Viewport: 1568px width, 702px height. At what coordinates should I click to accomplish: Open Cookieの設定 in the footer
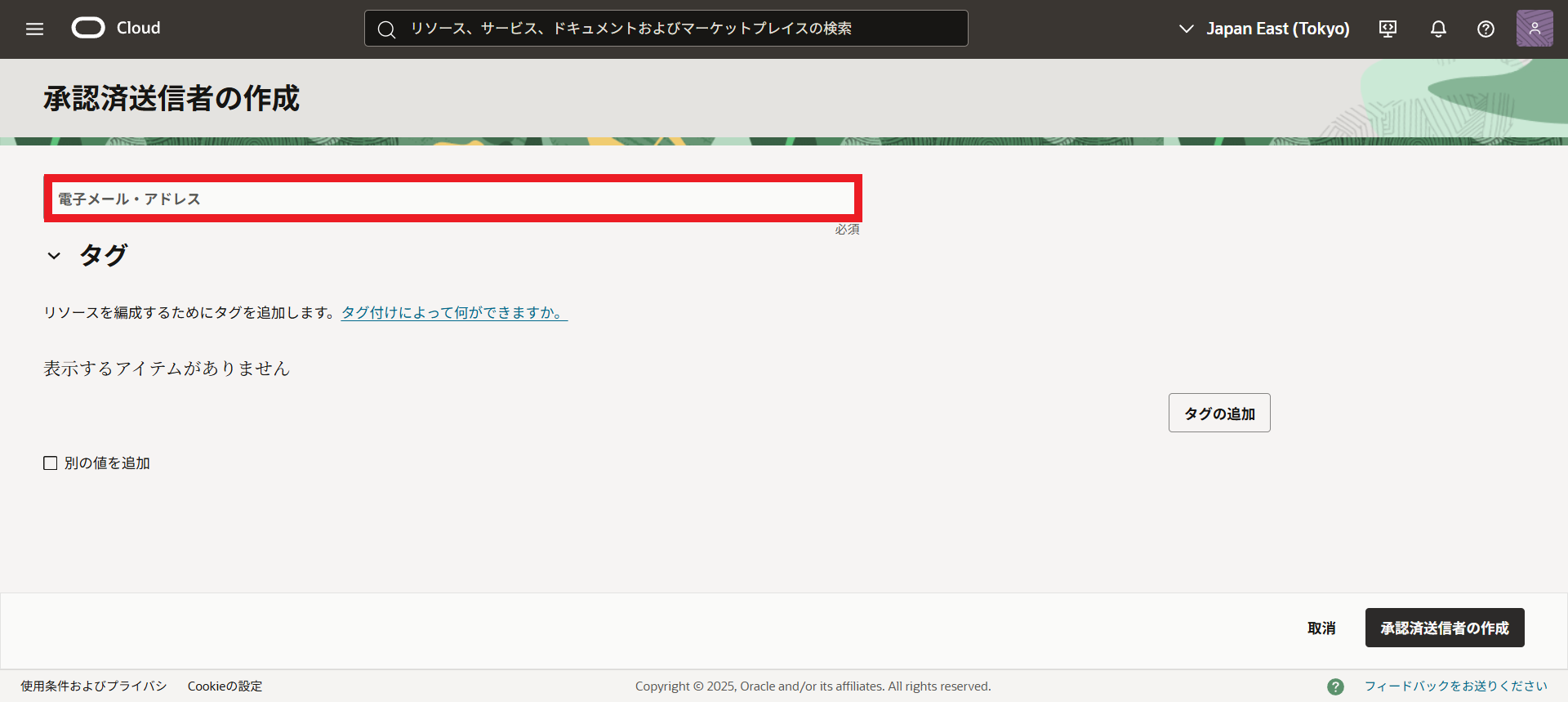pos(225,686)
